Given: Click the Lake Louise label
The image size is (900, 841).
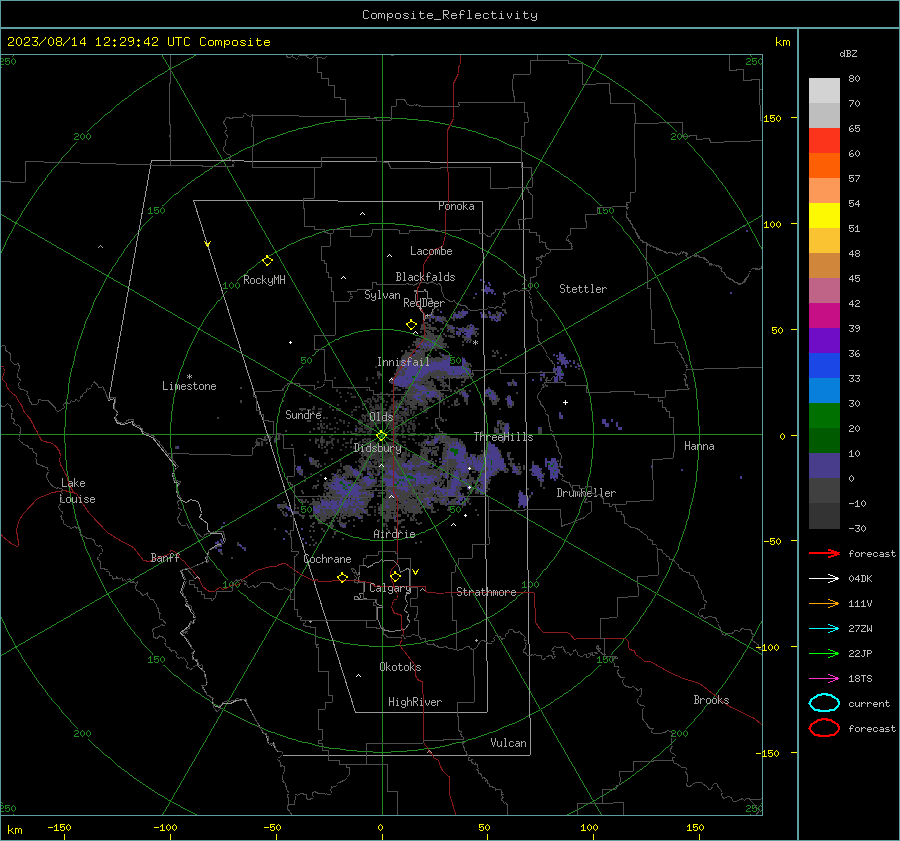Looking at the screenshot, I should (x=77, y=491).
